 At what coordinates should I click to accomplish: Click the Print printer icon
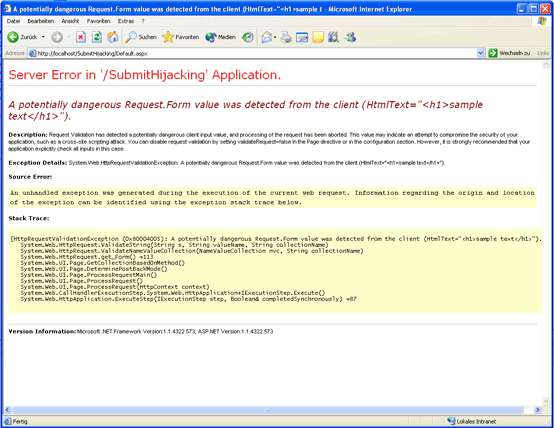(x=286, y=37)
